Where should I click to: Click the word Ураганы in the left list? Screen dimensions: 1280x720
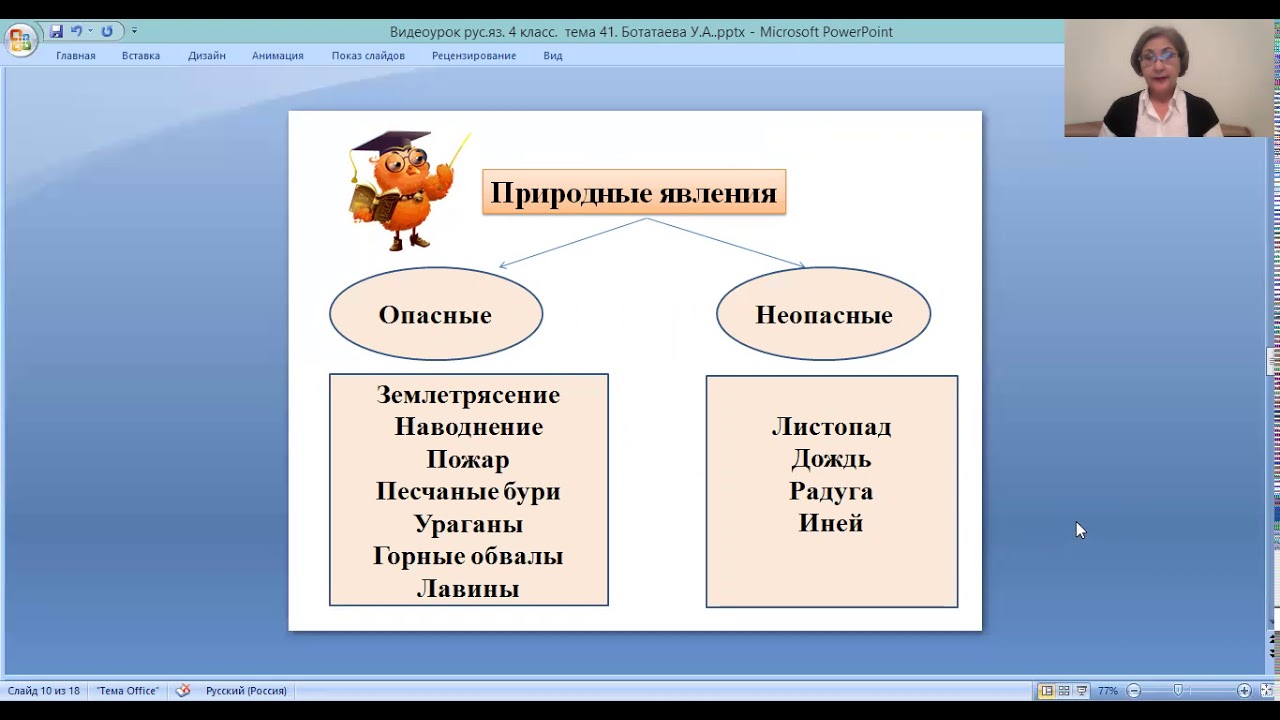click(x=468, y=523)
